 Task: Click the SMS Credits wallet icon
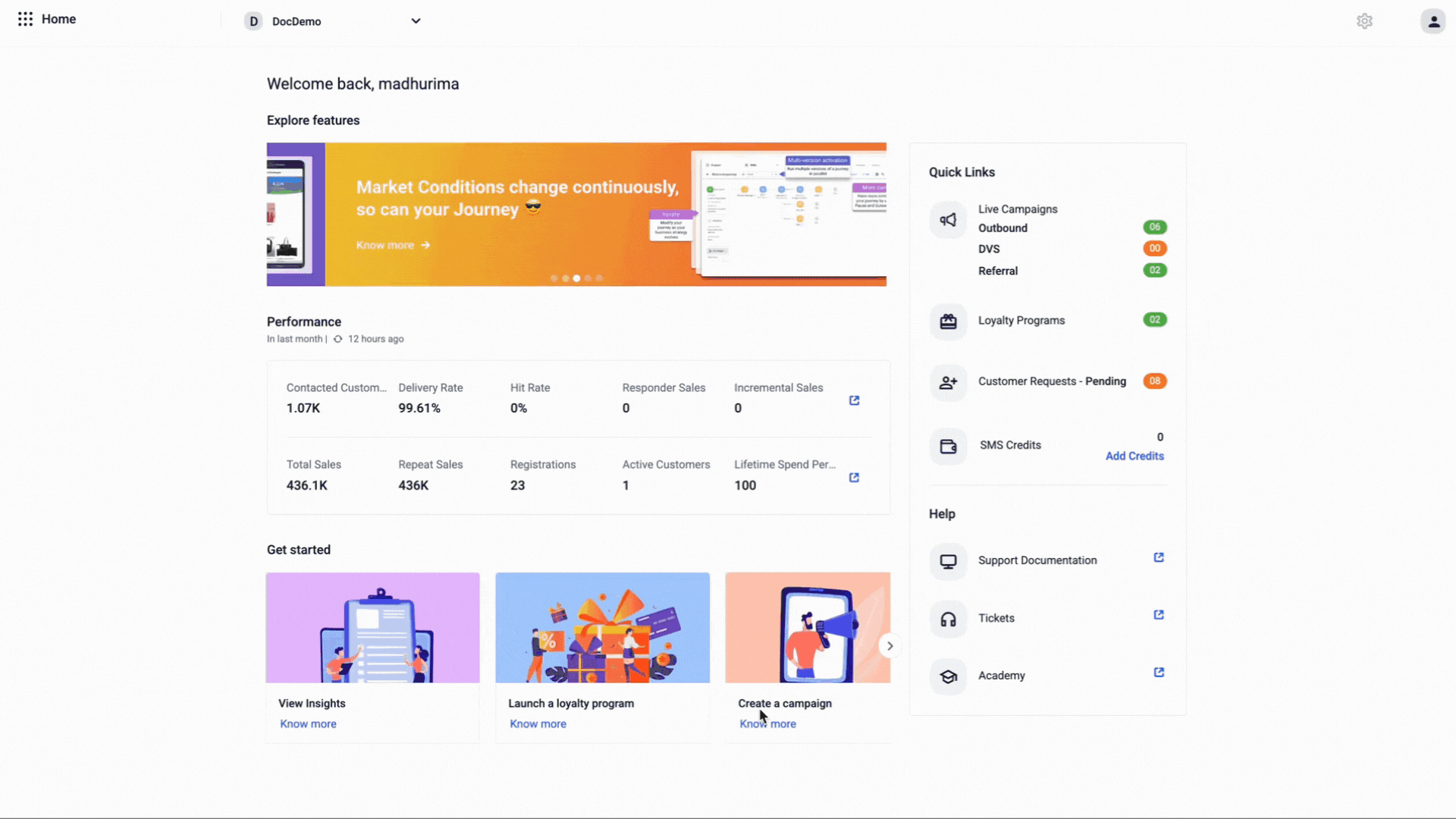948,447
